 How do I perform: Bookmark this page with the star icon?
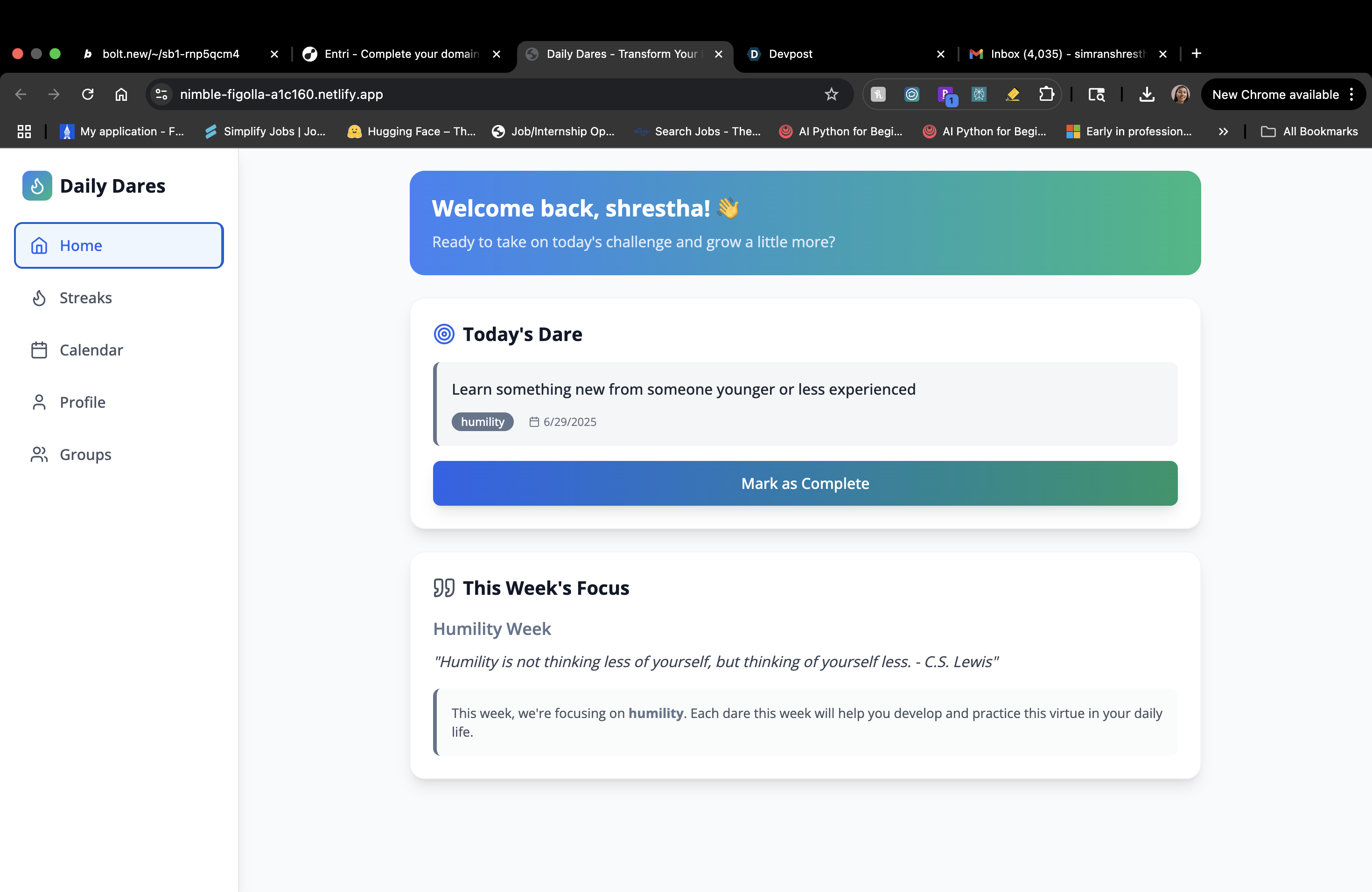click(x=831, y=94)
